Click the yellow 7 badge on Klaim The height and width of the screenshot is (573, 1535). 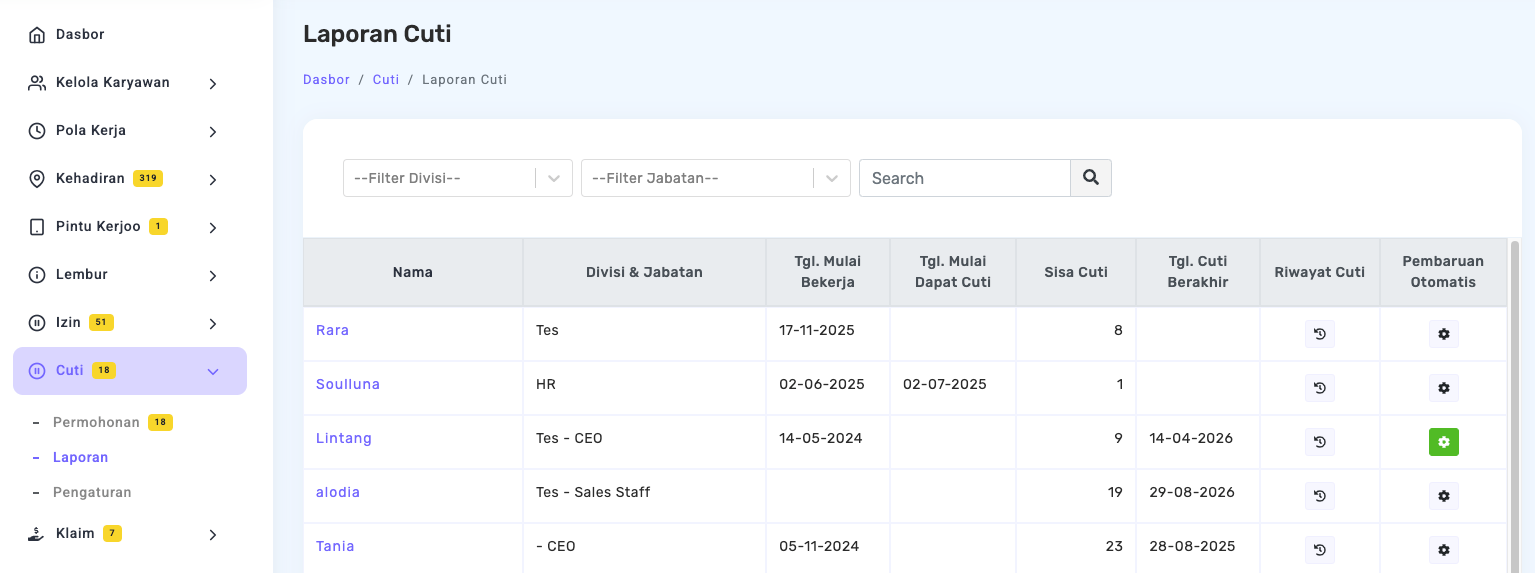click(x=113, y=534)
